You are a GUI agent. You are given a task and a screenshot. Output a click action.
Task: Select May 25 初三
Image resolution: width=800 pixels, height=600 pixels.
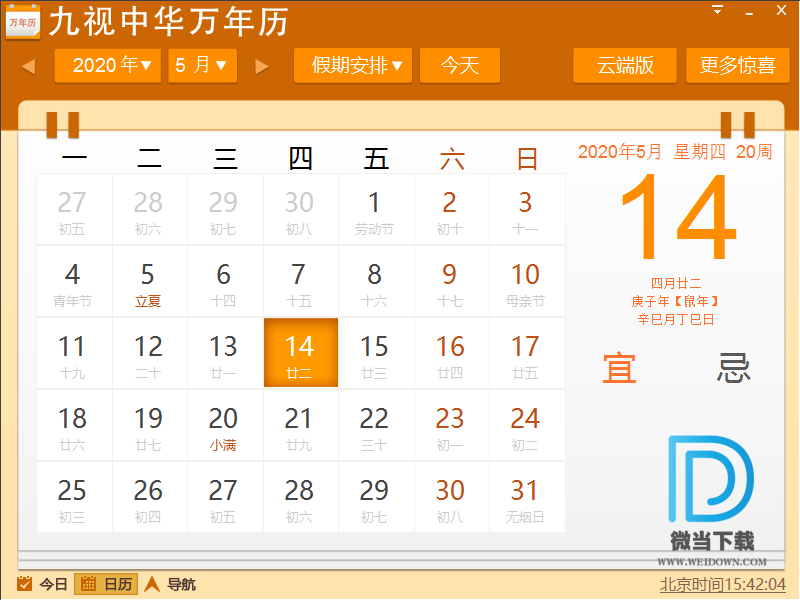(x=74, y=497)
